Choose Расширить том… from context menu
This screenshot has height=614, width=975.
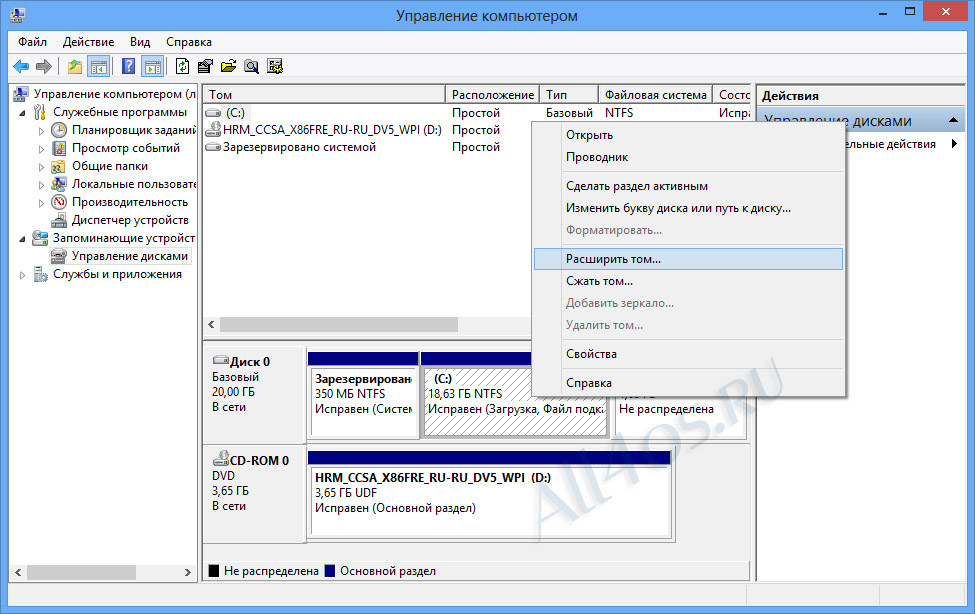coord(688,259)
